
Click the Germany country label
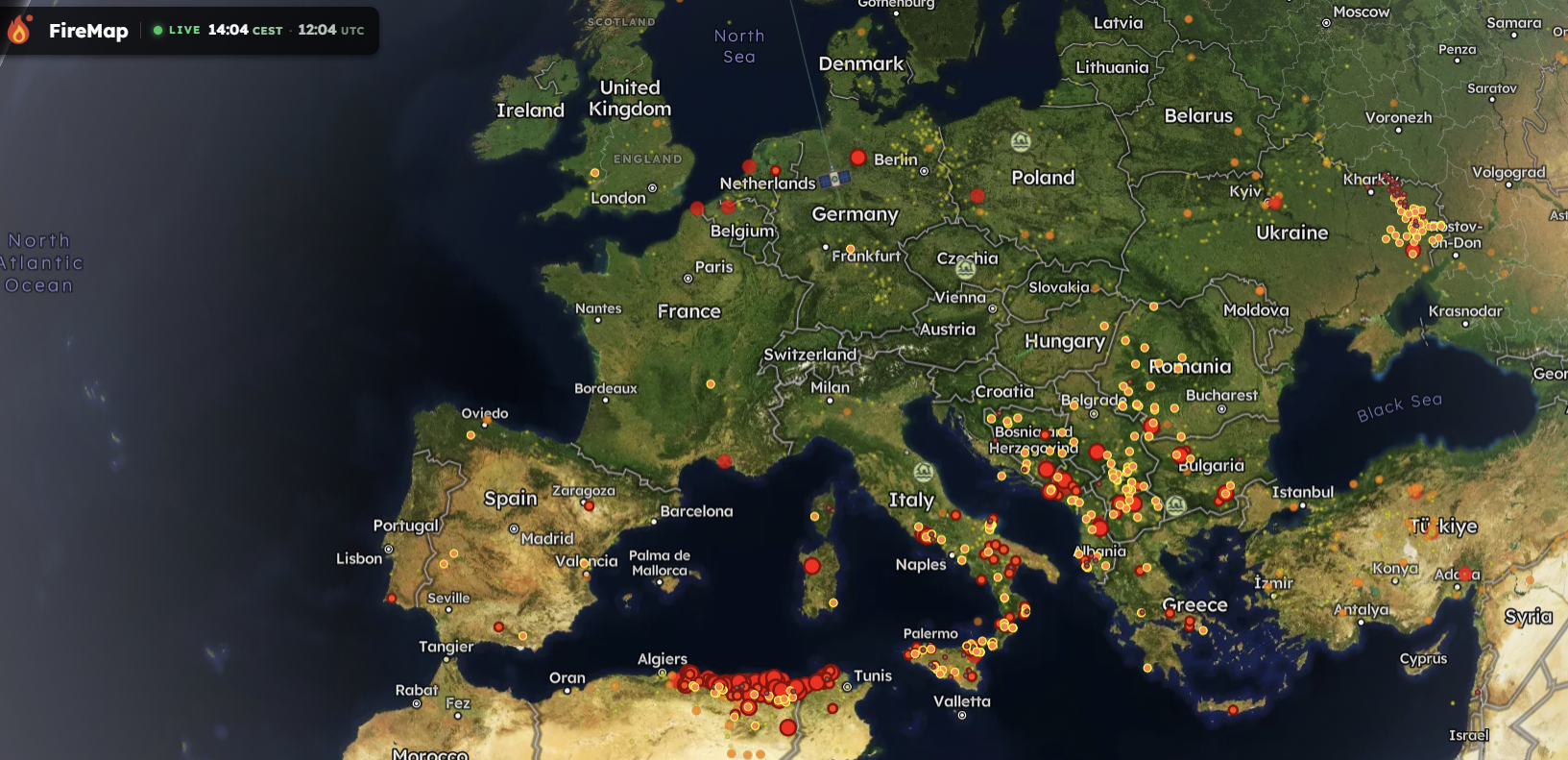click(x=856, y=214)
